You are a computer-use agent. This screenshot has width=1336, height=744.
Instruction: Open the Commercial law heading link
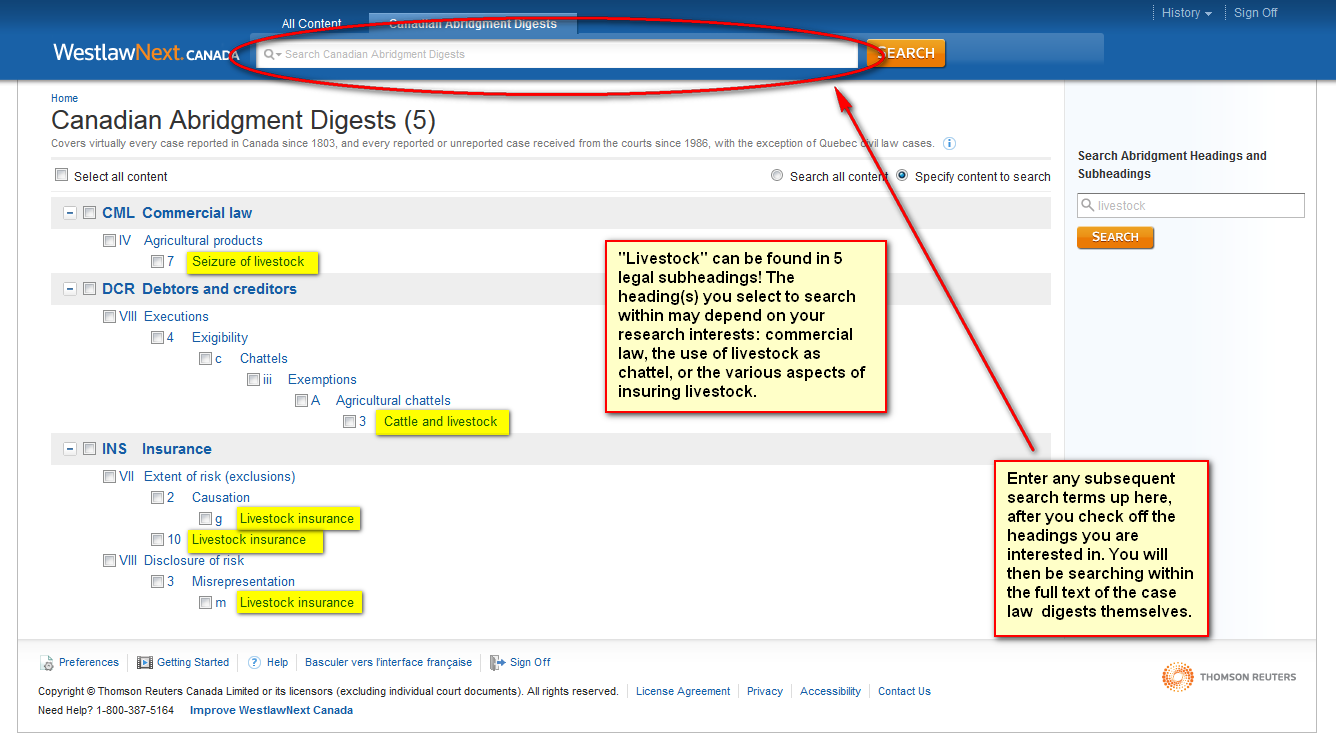[x=197, y=212]
